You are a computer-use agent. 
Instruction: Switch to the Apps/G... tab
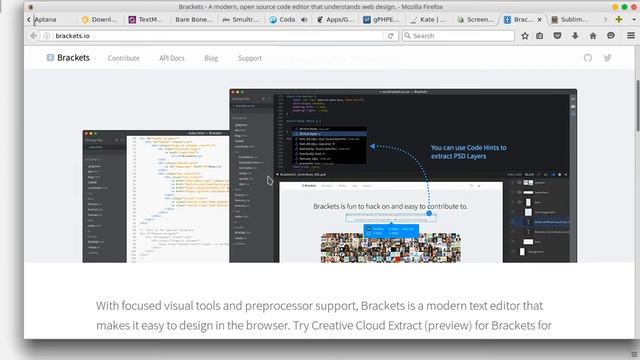pyautogui.click(x=336, y=20)
